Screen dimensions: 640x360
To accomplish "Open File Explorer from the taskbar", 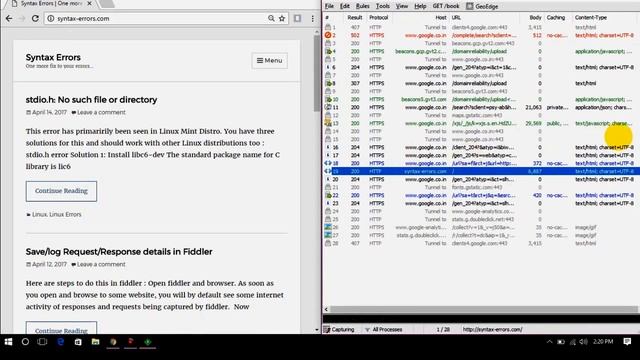I will click(95, 342).
